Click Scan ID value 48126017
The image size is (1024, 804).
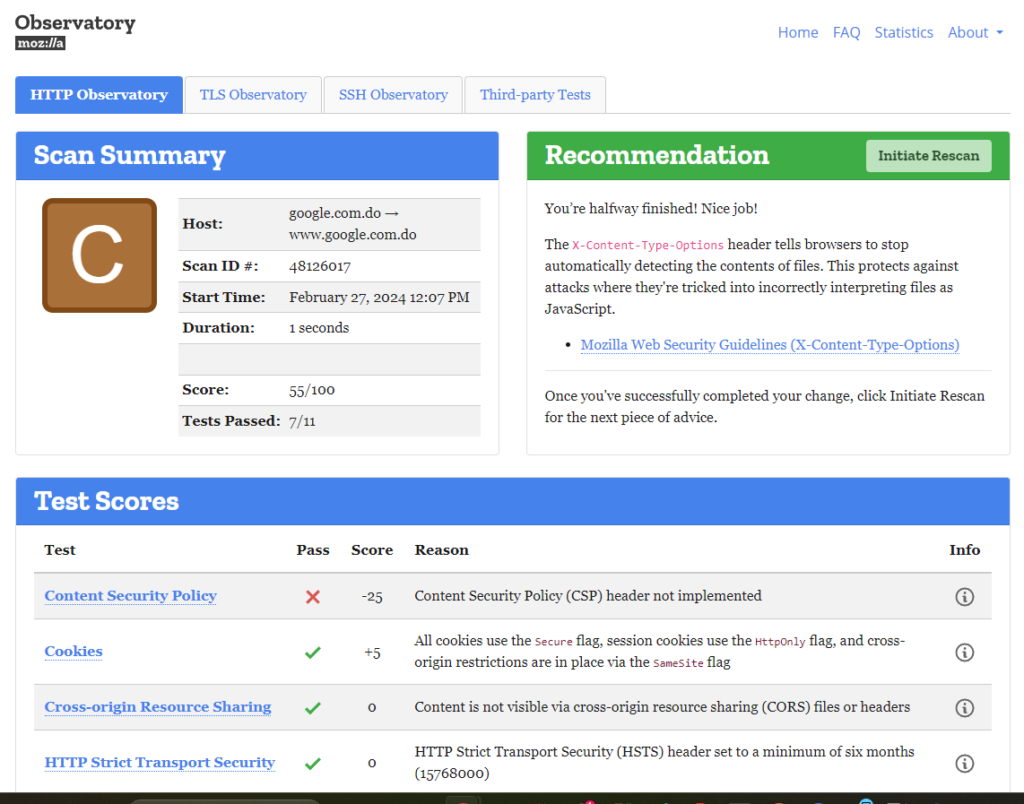(320, 266)
